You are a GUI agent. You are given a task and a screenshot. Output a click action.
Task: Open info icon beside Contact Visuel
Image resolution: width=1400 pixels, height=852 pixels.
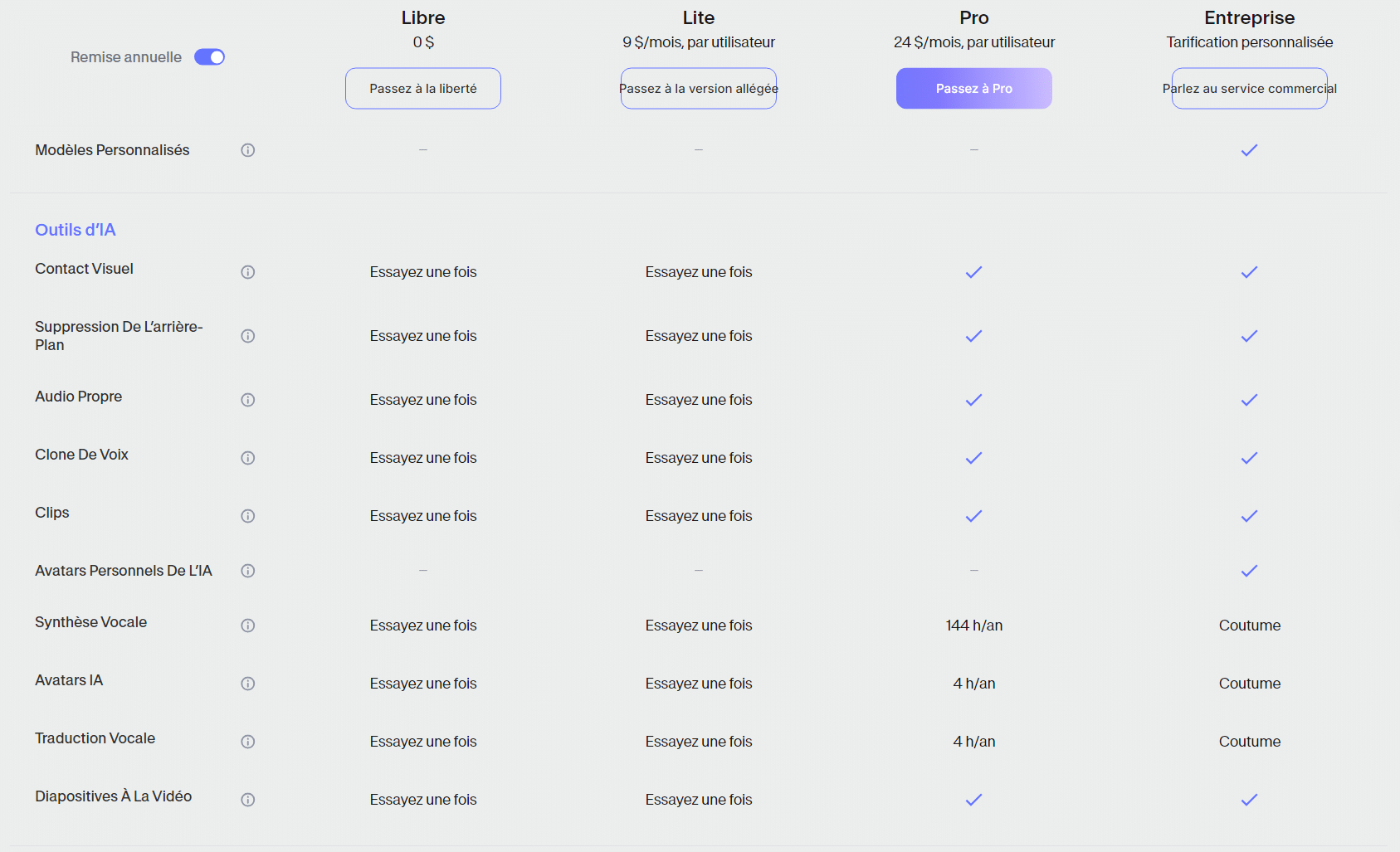pyautogui.click(x=247, y=272)
